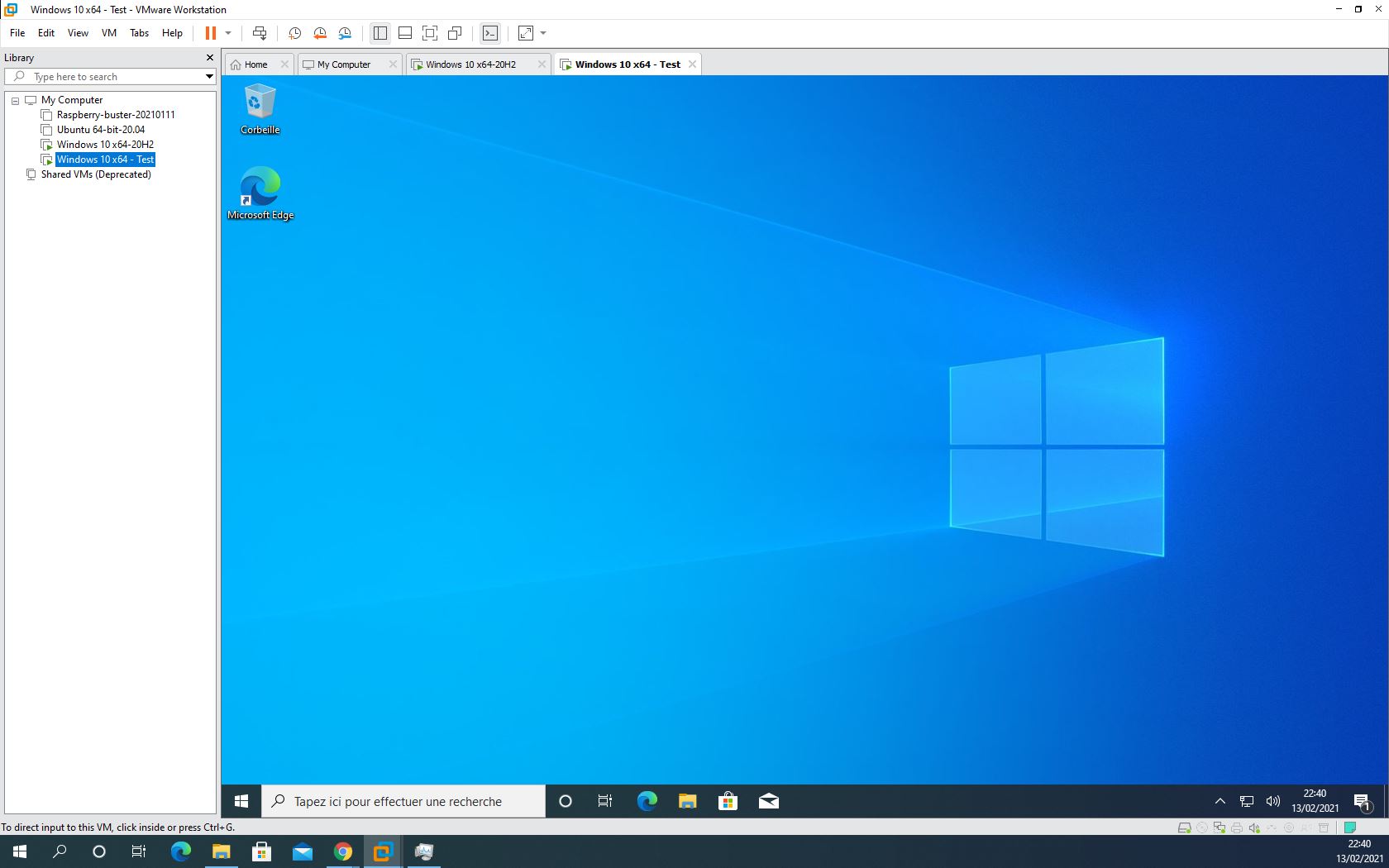1389x868 pixels.
Task: Select Microsoft Edge shortcut on guest desktop
Action: 260,193
